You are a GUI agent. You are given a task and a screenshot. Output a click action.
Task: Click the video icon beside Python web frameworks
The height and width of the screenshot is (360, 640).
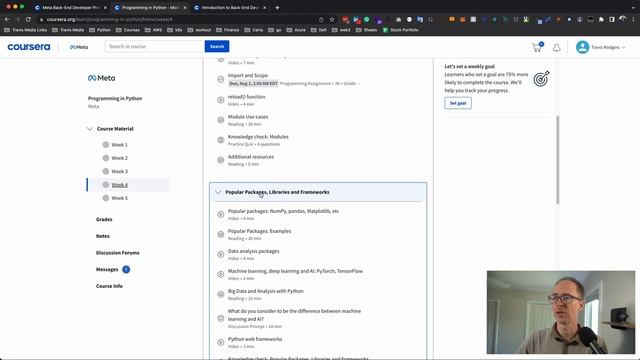coord(220,342)
